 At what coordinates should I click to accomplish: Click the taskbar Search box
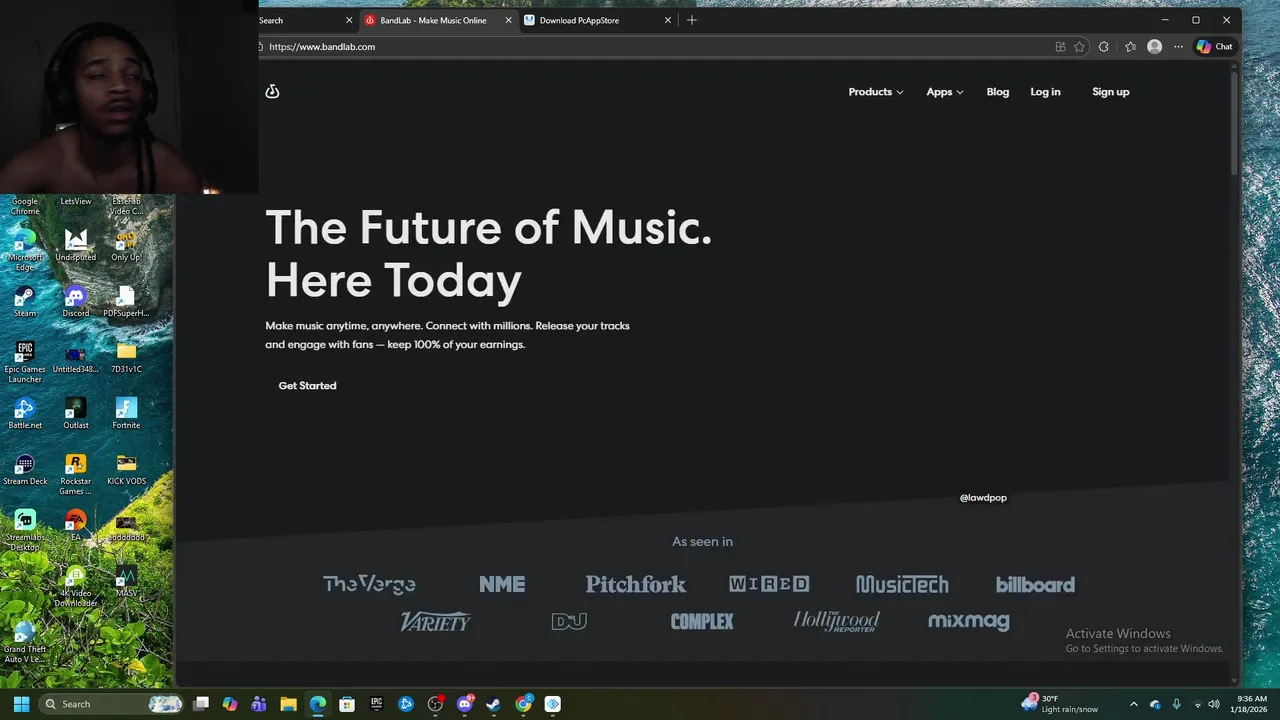pyautogui.click(x=112, y=704)
